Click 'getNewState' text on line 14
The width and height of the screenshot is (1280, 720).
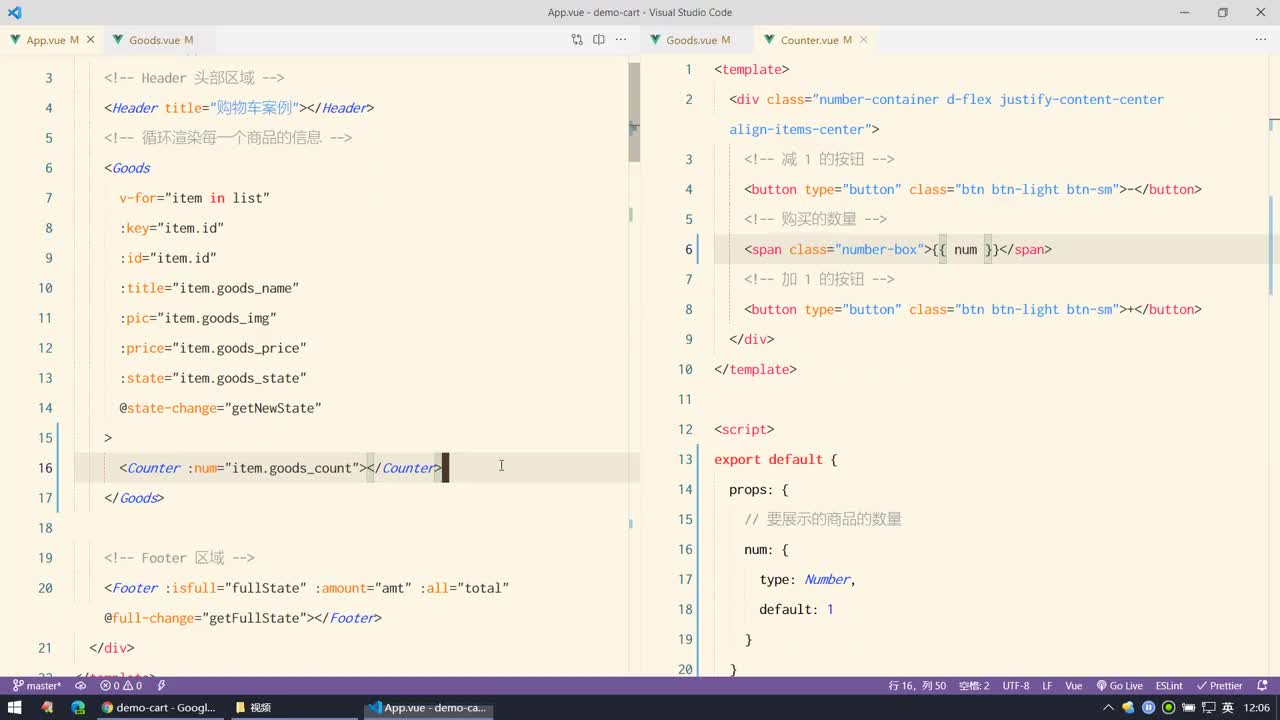272,408
